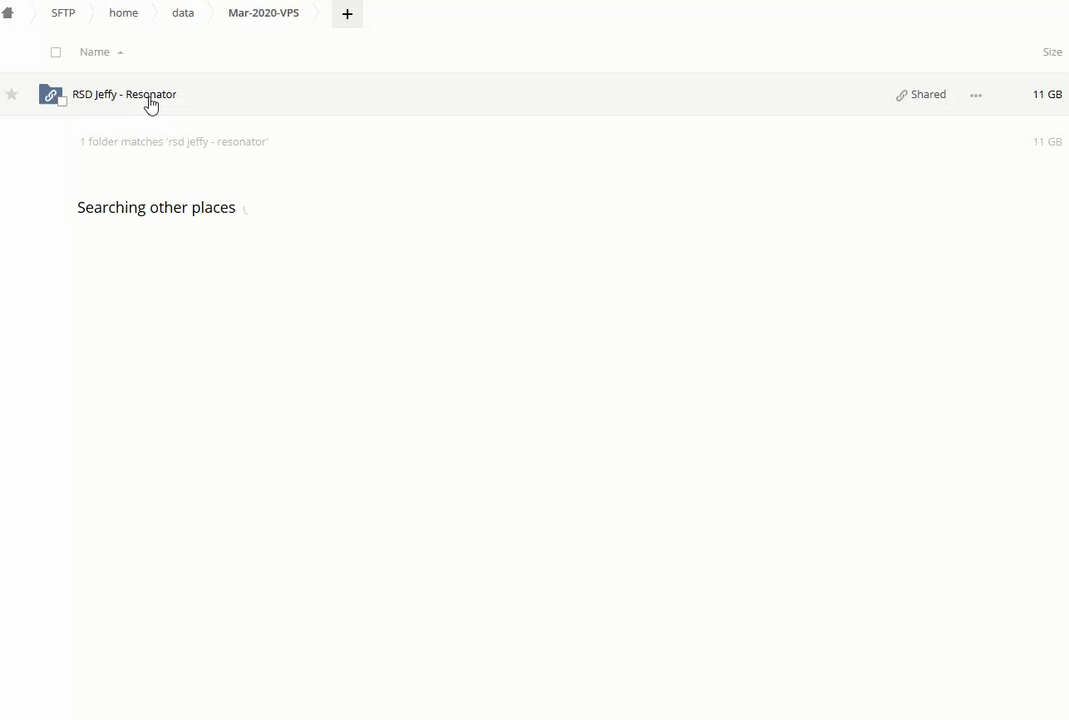
Task: Select the Mar-2020-VPS breadcrumb
Action: pos(263,13)
